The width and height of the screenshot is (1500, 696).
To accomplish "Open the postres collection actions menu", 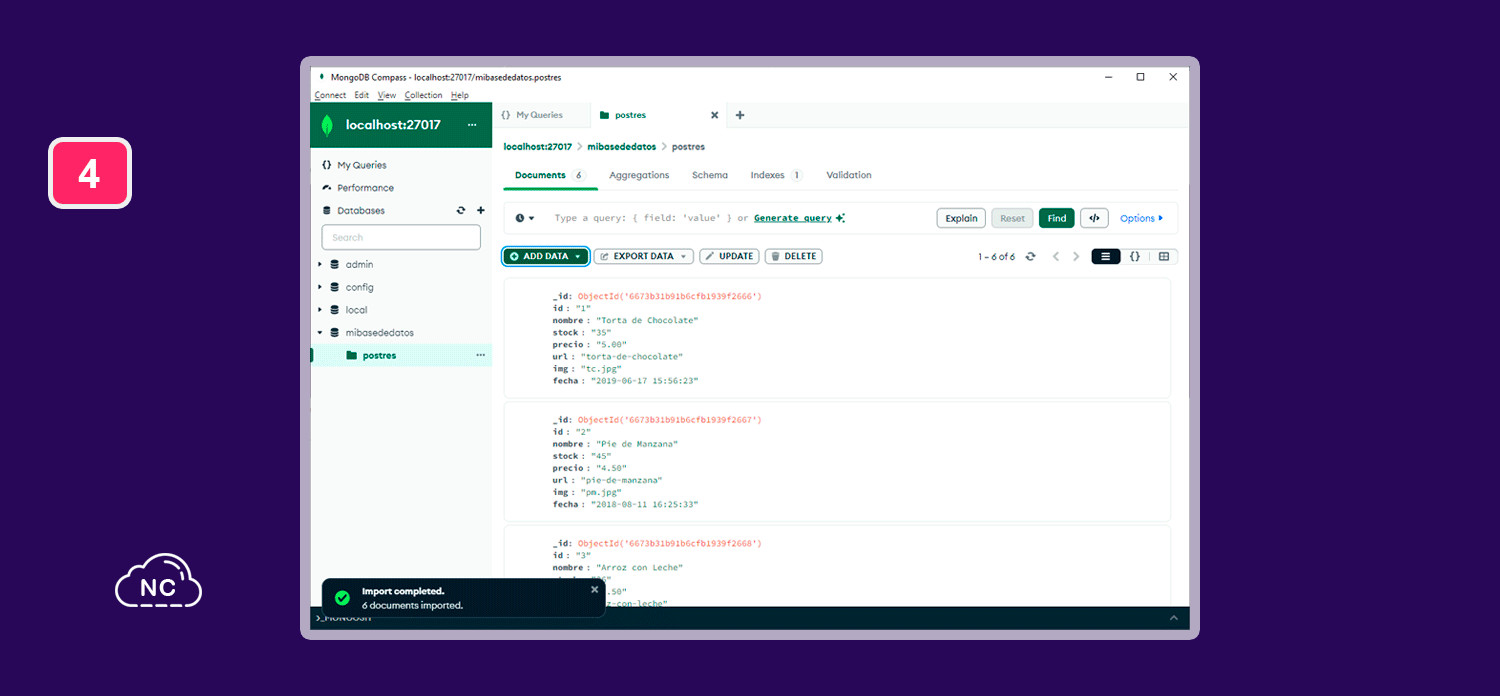I will (480, 356).
